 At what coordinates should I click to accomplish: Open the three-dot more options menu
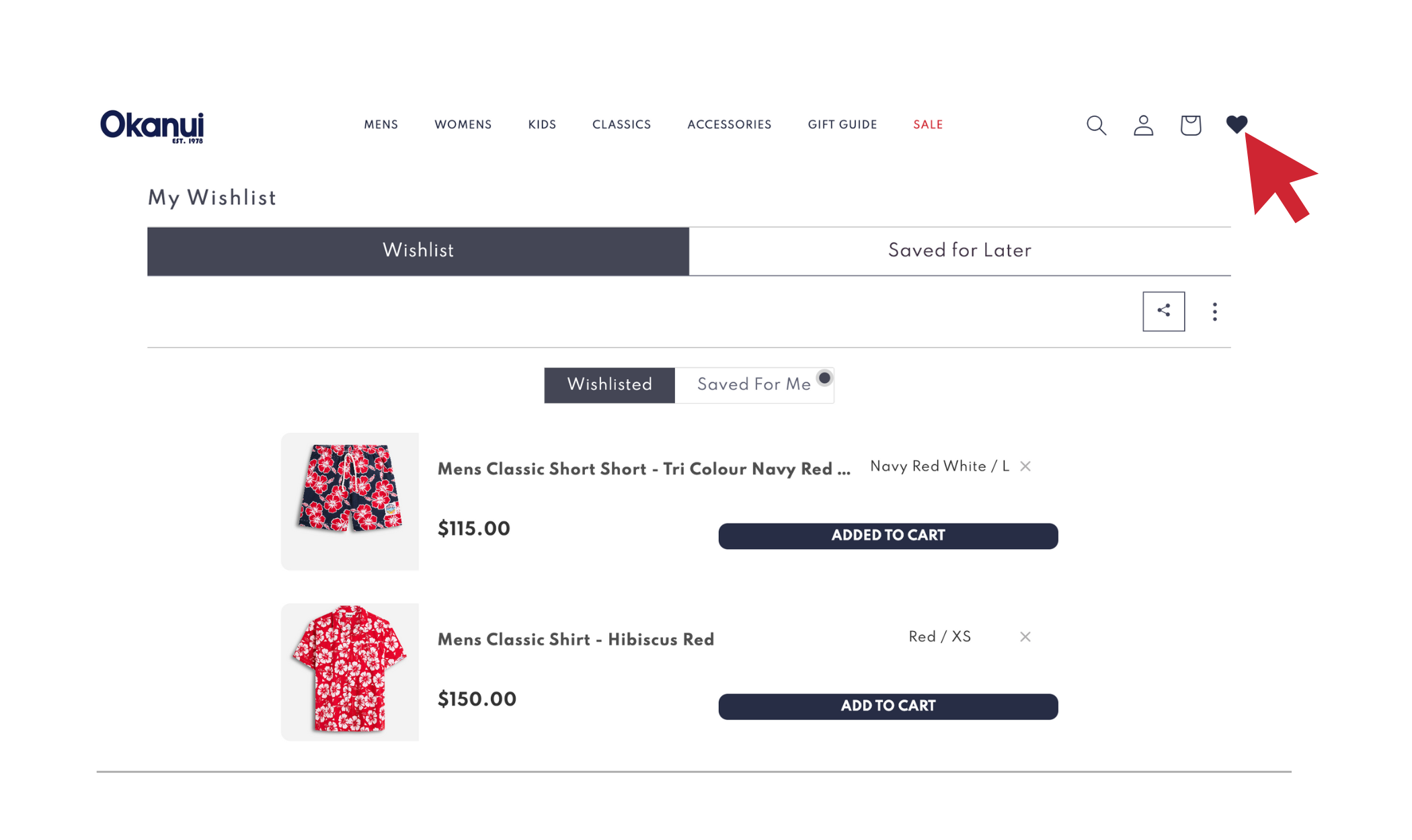1214,312
